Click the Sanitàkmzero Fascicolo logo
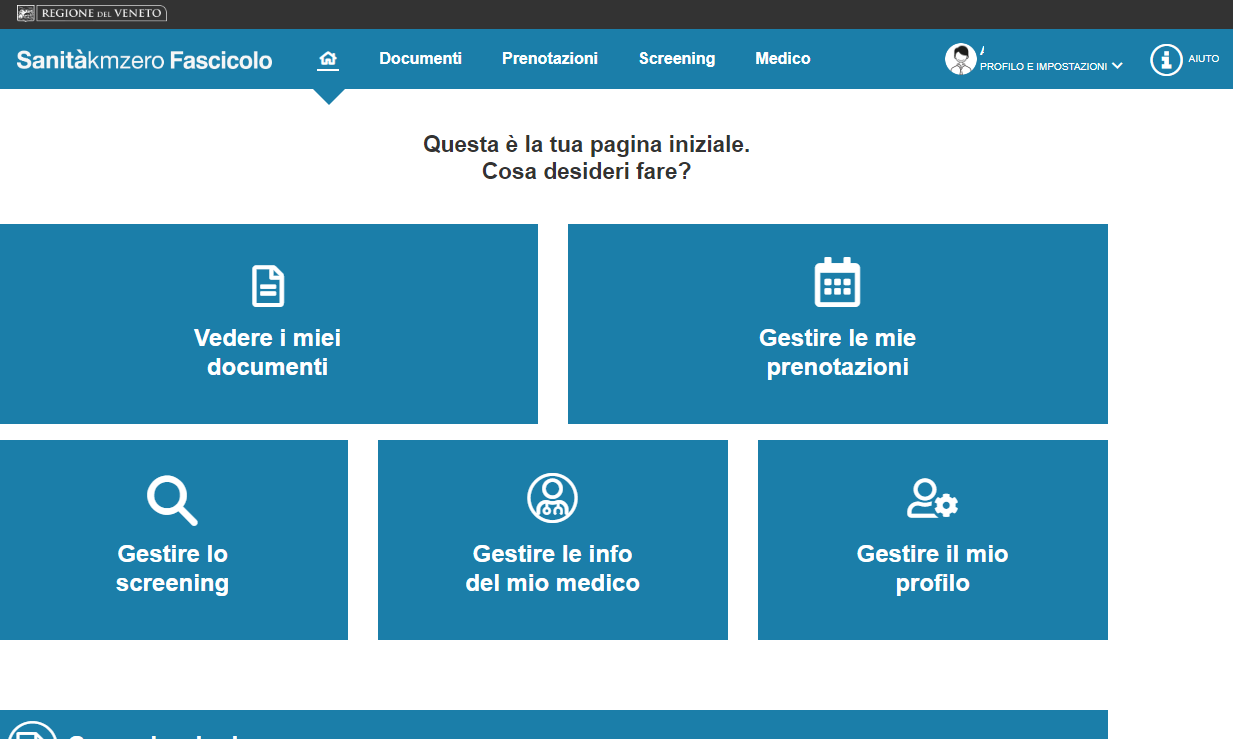Viewport: 1233px width, 742px height. pos(144,60)
